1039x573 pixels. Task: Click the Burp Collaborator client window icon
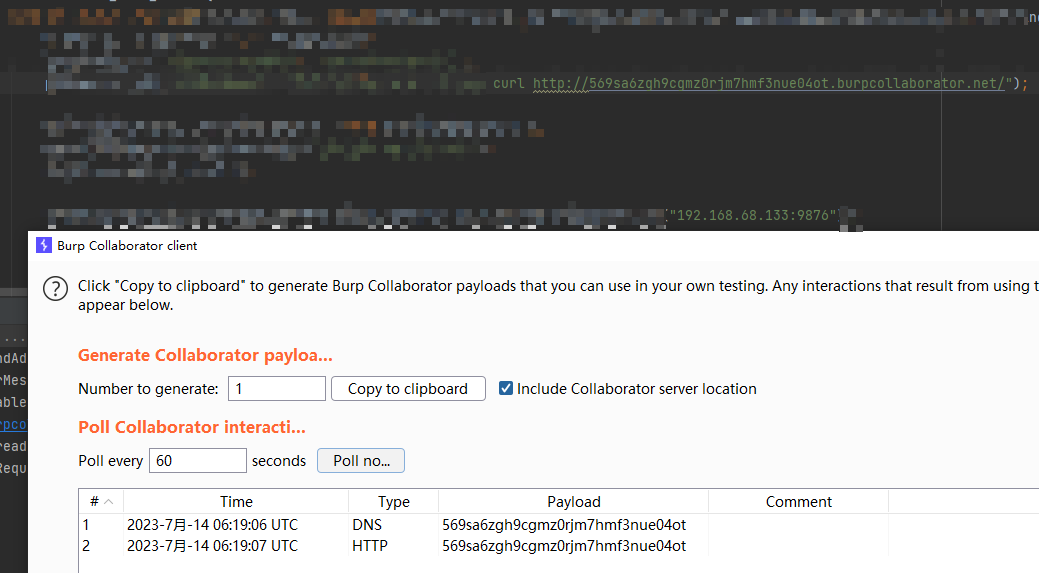coord(44,245)
